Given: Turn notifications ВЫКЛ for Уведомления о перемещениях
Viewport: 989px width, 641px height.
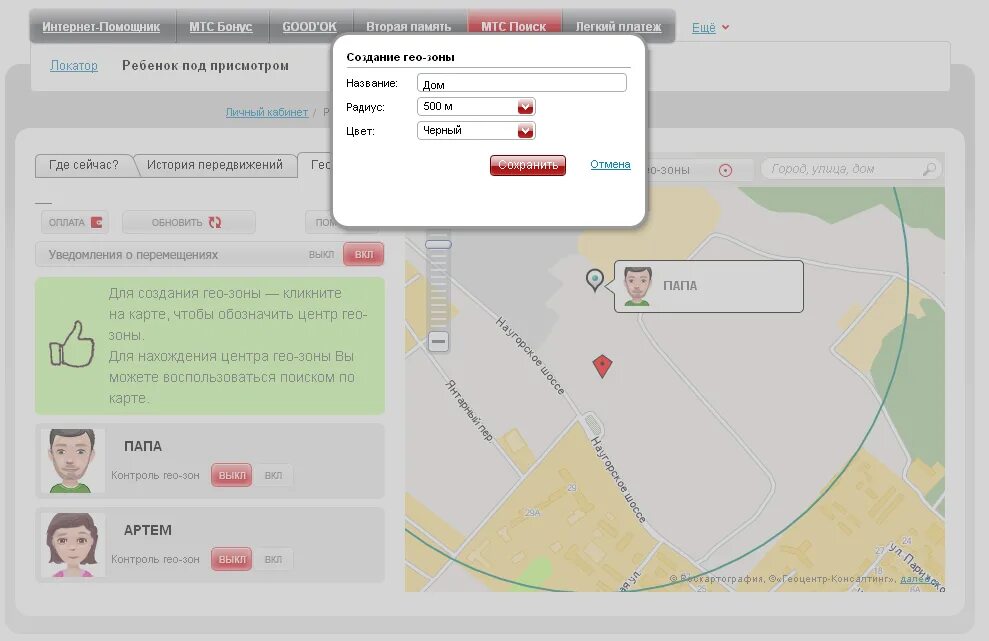Looking at the screenshot, I should 321,254.
